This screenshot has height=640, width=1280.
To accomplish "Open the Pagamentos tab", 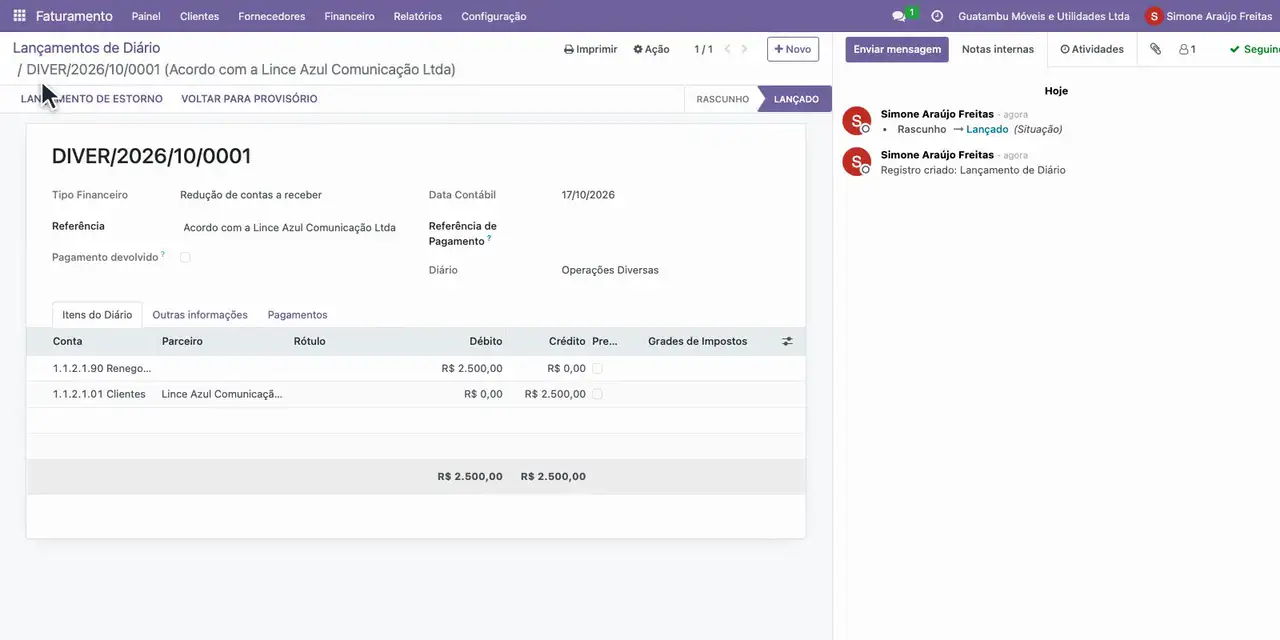I will click(297, 315).
